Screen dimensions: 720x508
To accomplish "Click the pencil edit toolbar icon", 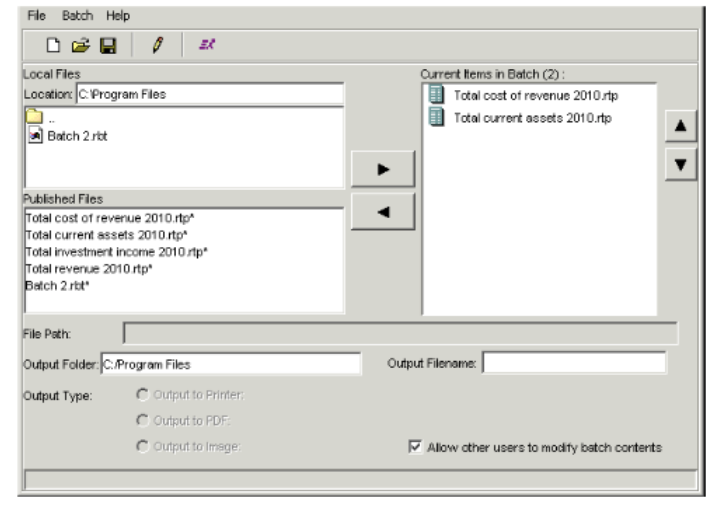I will [157, 45].
